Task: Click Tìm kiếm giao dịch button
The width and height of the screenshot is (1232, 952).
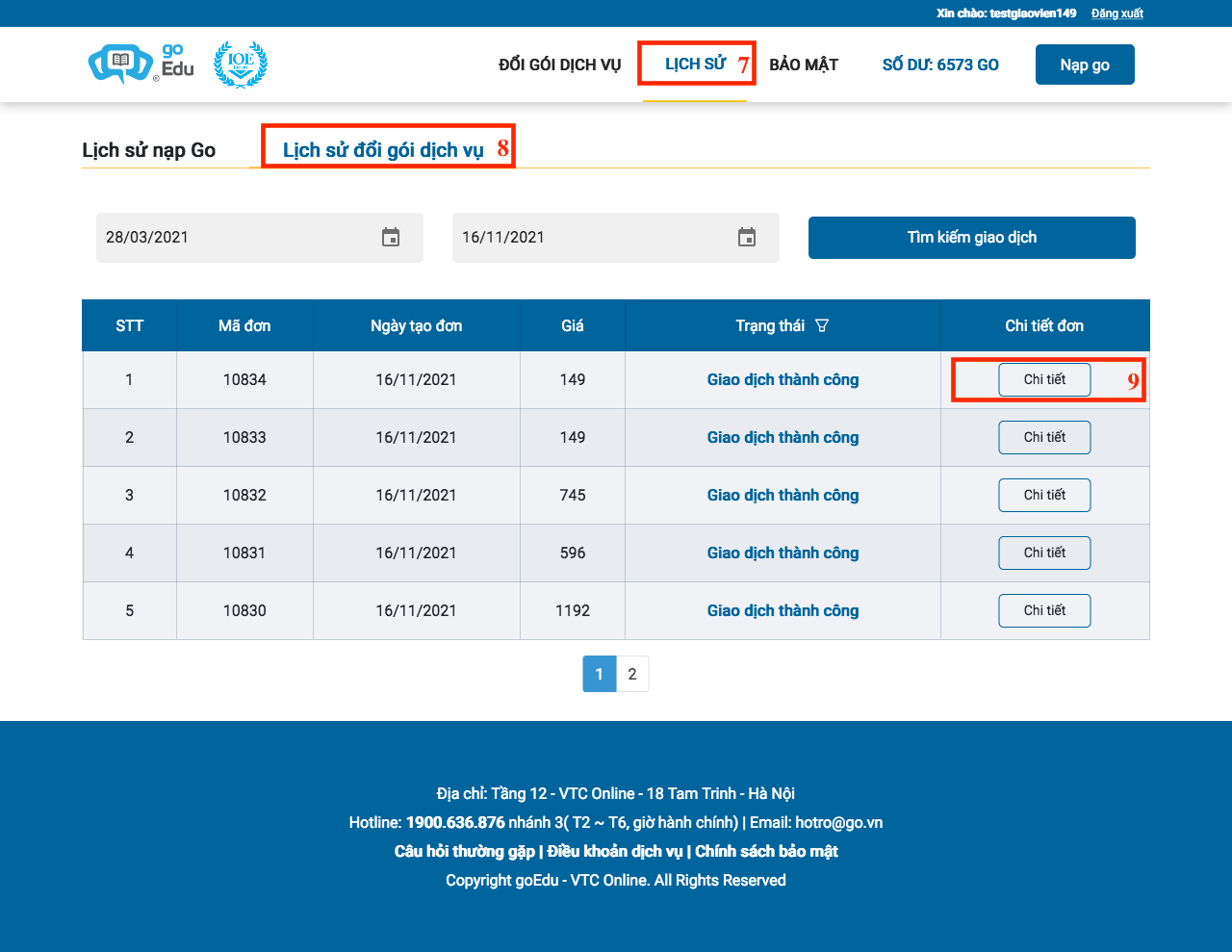Action: click(x=971, y=238)
